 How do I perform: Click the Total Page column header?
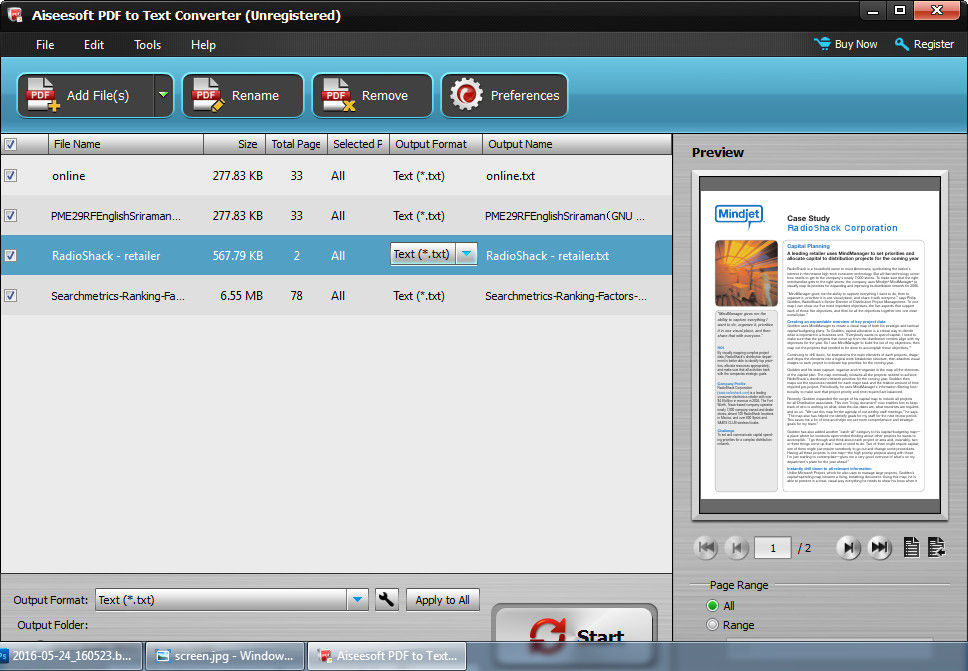pyautogui.click(x=296, y=144)
